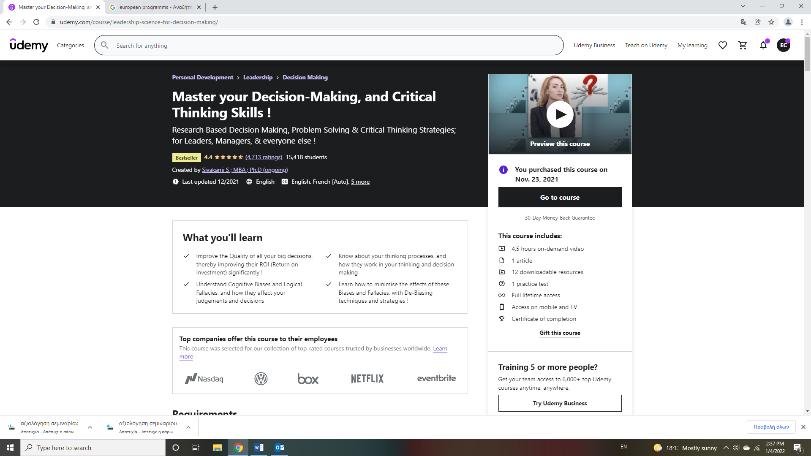This screenshot has width=811, height=456.
Task: Bookmark this page with star icon
Action: 771,22
